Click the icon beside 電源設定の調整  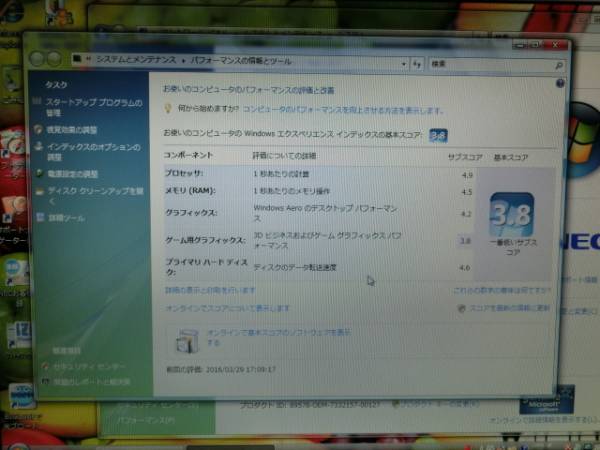pyautogui.click(x=39, y=173)
